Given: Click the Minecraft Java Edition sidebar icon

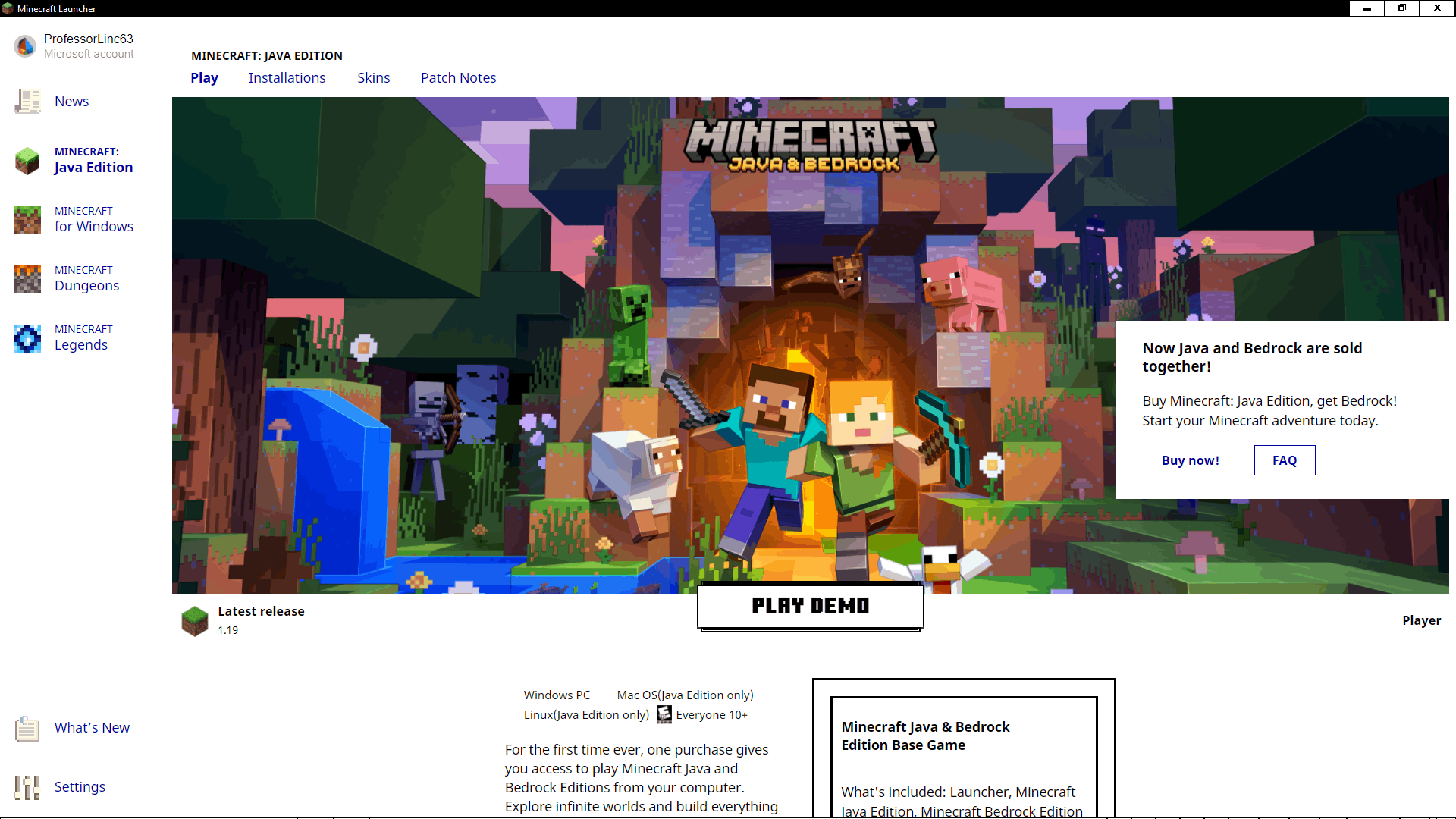Looking at the screenshot, I should pos(27,159).
